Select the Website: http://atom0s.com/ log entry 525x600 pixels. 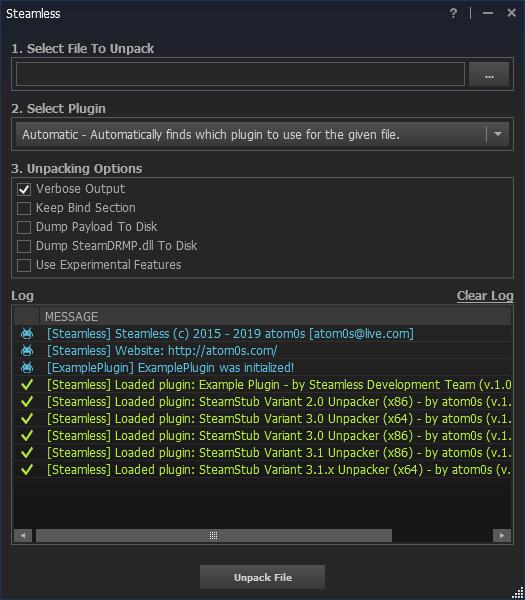point(162,351)
